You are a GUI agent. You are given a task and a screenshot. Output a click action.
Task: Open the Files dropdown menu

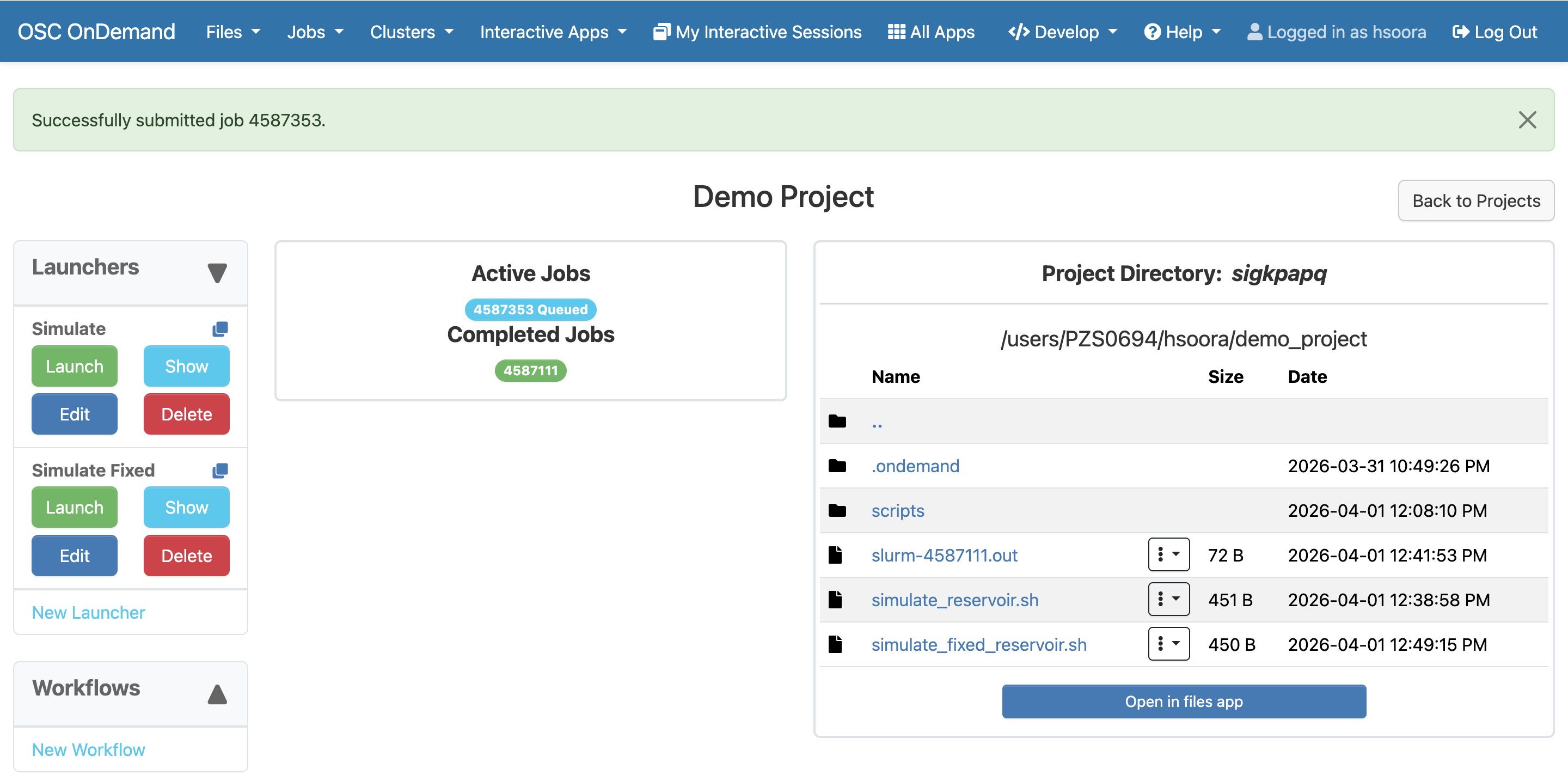pyautogui.click(x=232, y=32)
